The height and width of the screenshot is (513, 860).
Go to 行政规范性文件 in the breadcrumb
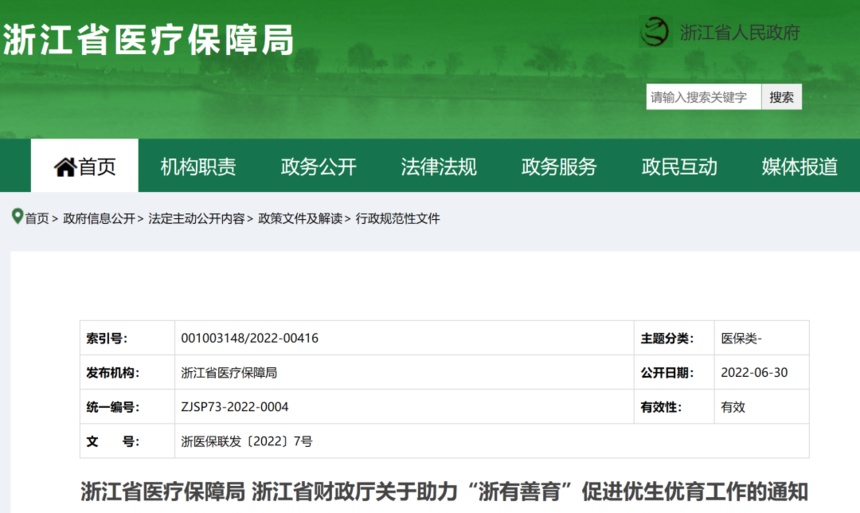tap(398, 218)
